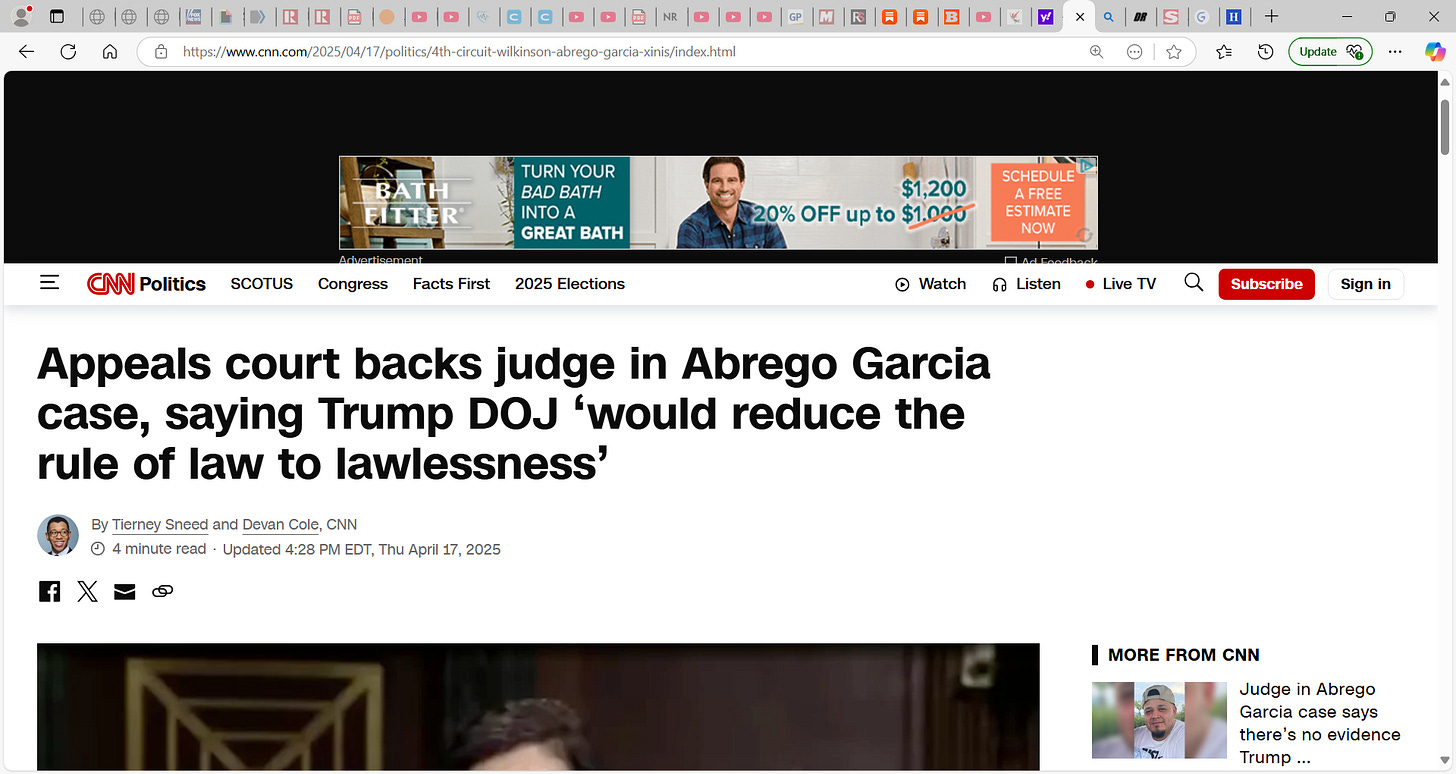Open the 2025 Elections section
The width and height of the screenshot is (1456, 774).
pos(570,284)
